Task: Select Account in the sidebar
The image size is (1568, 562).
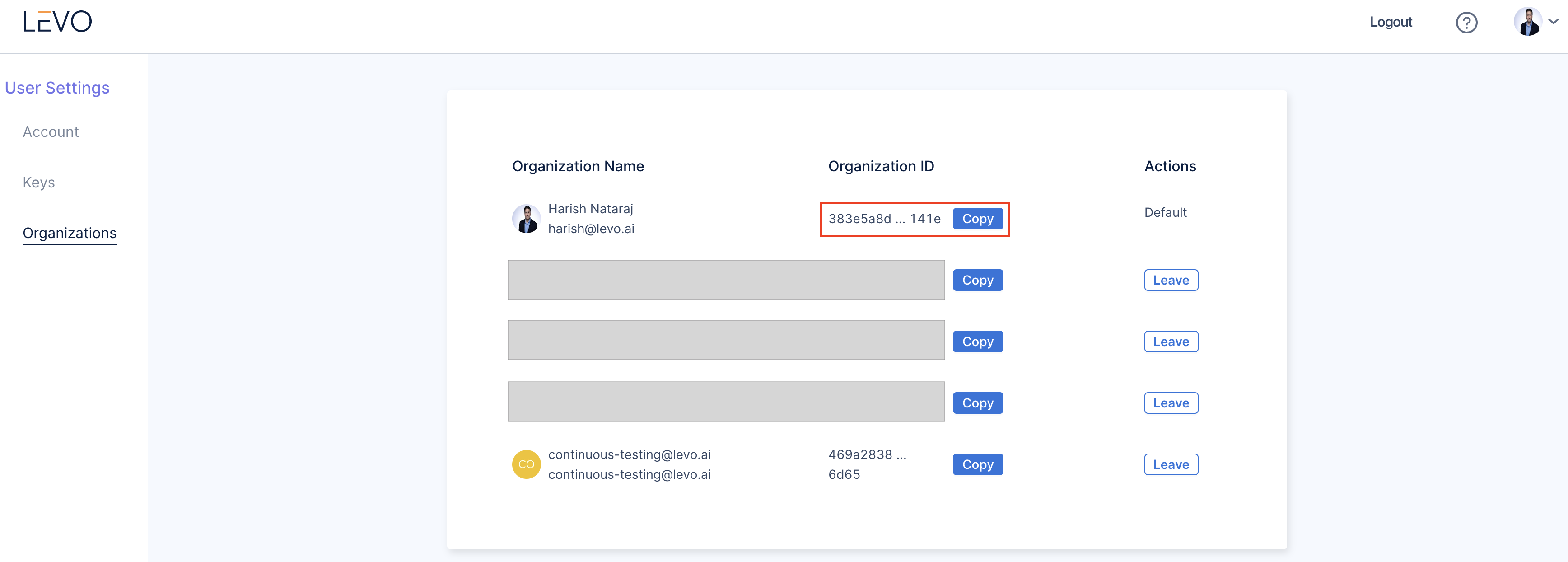Action: tap(51, 131)
